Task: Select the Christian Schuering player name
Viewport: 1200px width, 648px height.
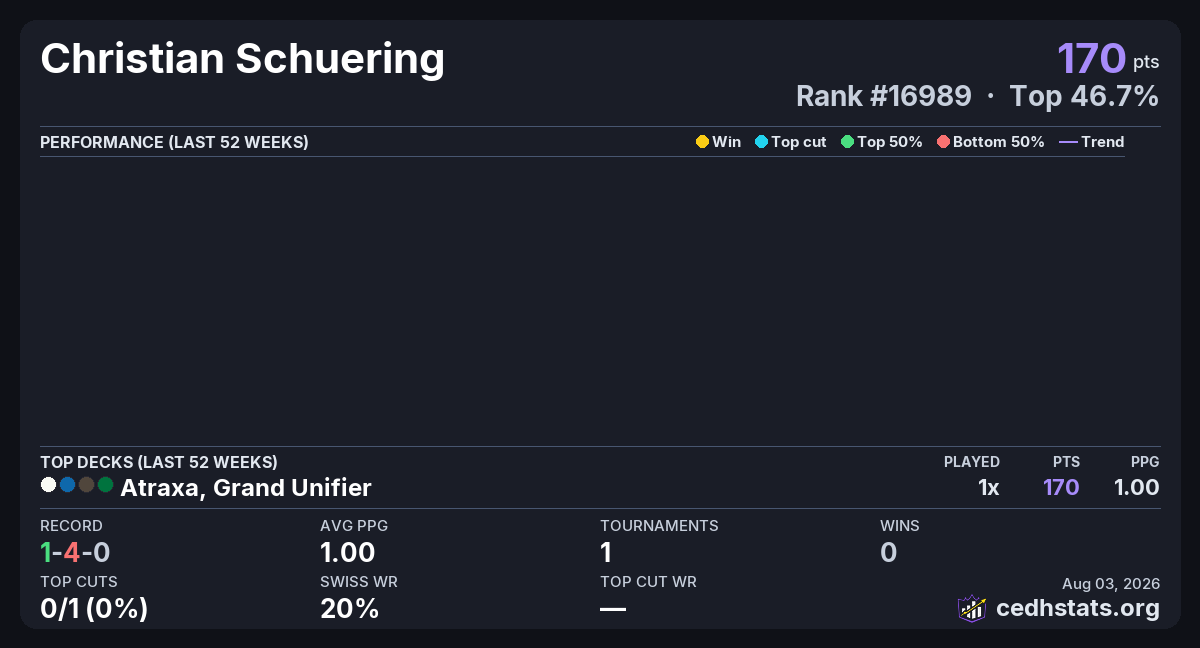Action: coord(243,60)
